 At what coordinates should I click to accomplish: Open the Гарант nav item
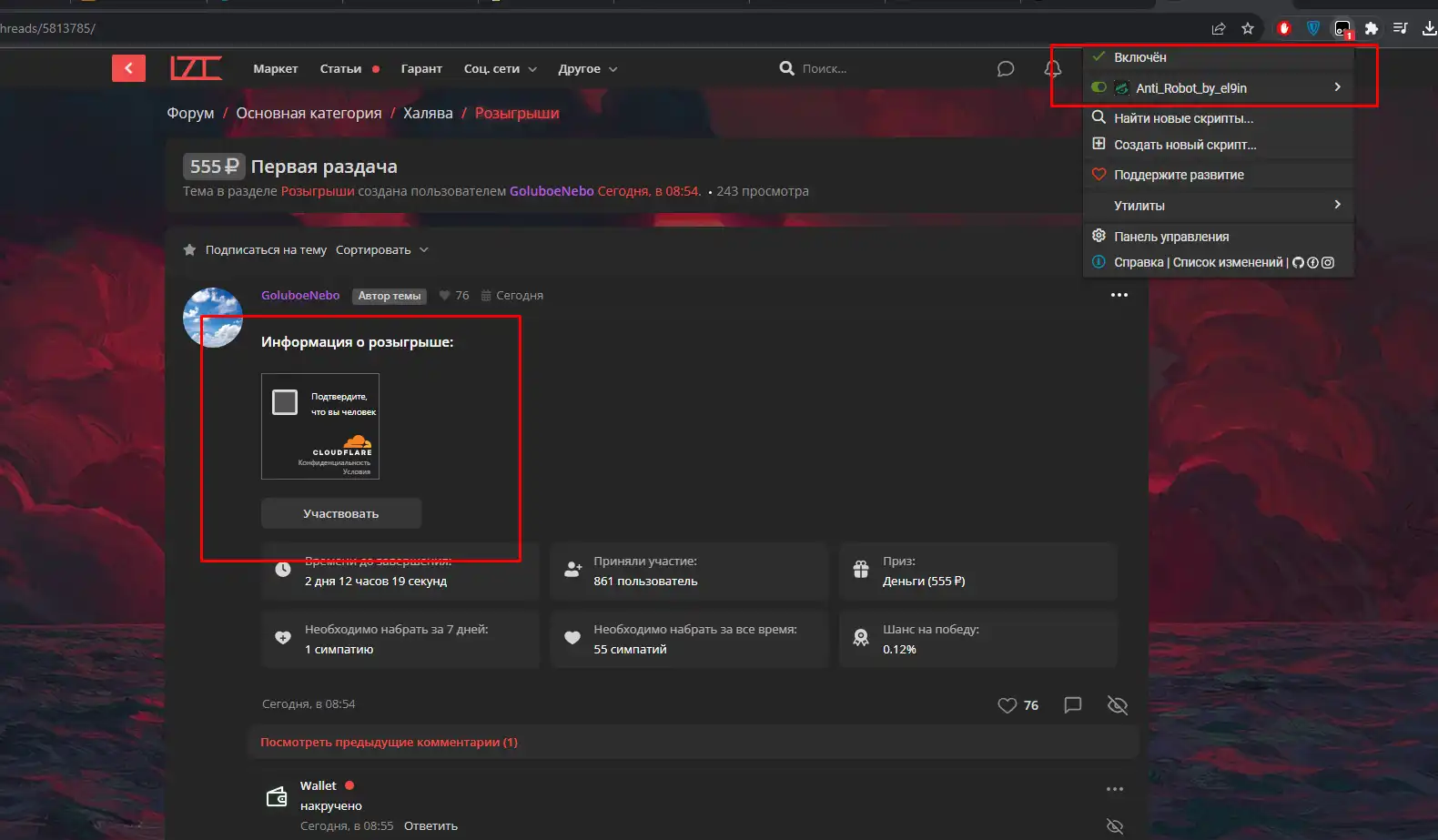coord(421,69)
